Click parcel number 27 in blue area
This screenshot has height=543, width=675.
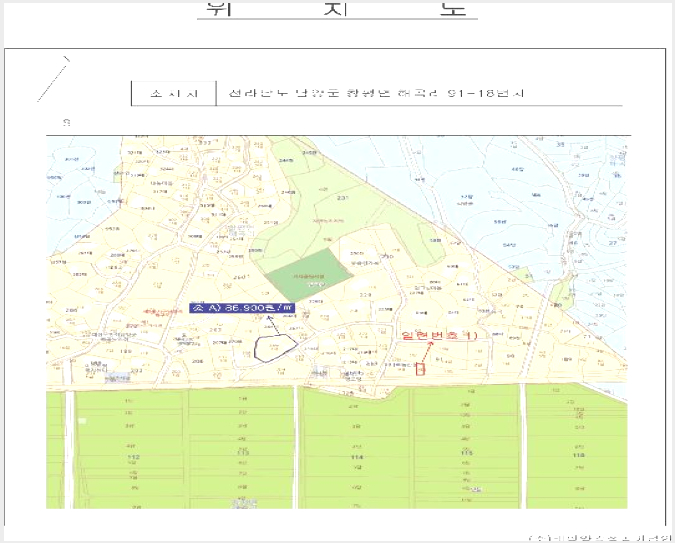613,243
